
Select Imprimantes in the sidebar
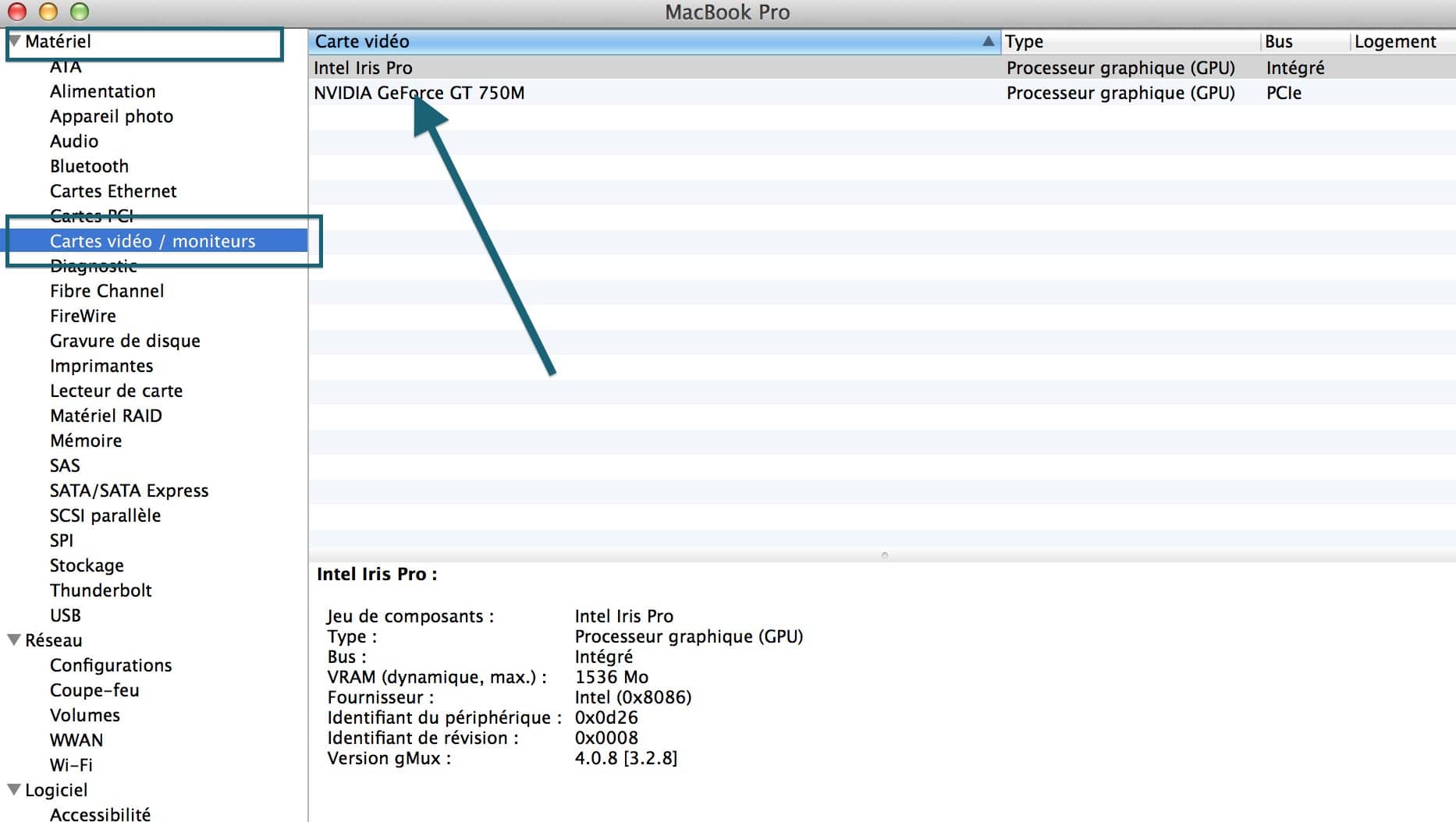(x=101, y=366)
